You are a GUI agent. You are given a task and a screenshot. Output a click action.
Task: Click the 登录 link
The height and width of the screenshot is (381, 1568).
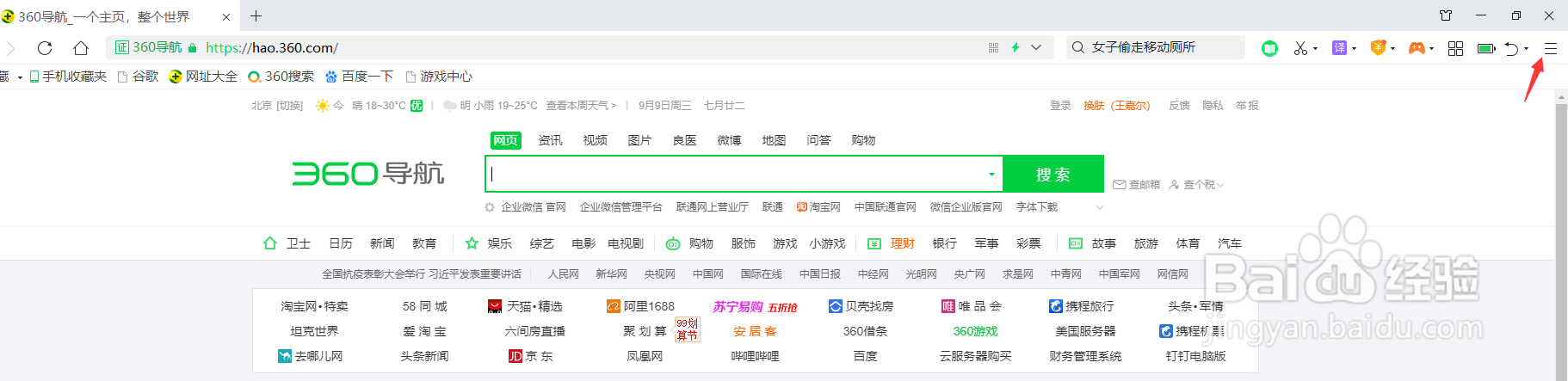(x=1060, y=106)
